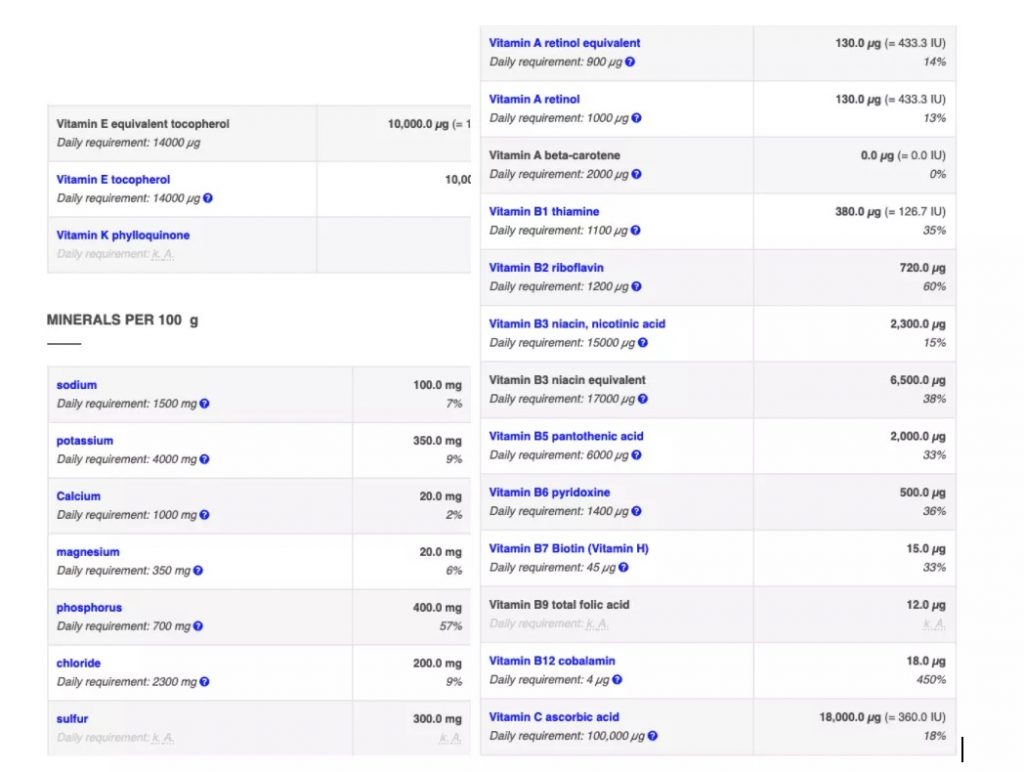Click the sulfur mineral link
Screen dimensions: 1024x772
[72, 718]
